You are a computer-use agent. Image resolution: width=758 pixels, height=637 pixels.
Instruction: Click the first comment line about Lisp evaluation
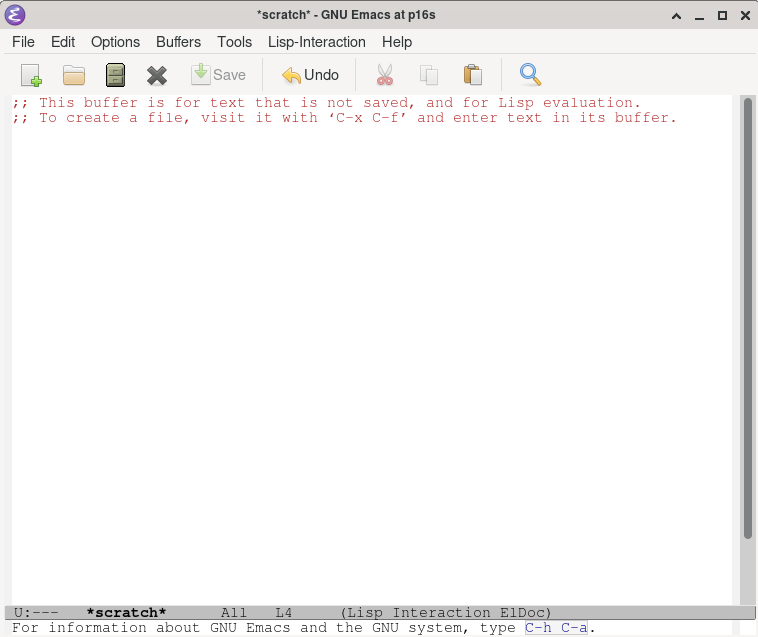point(326,103)
